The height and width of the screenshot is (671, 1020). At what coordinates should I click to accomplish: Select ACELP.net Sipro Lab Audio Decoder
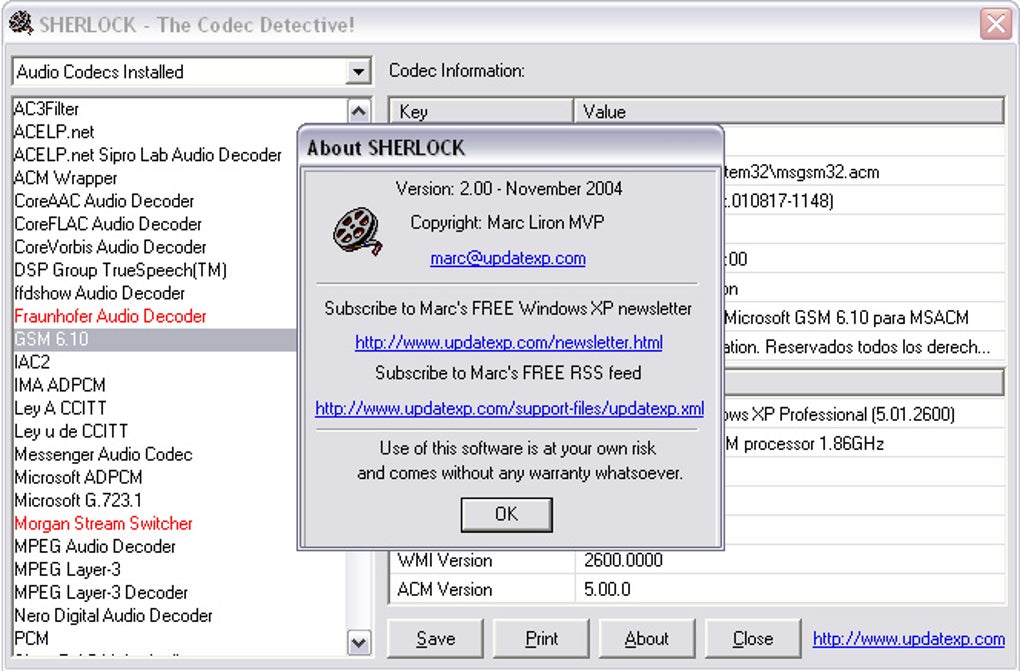click(x=148, y=155)
